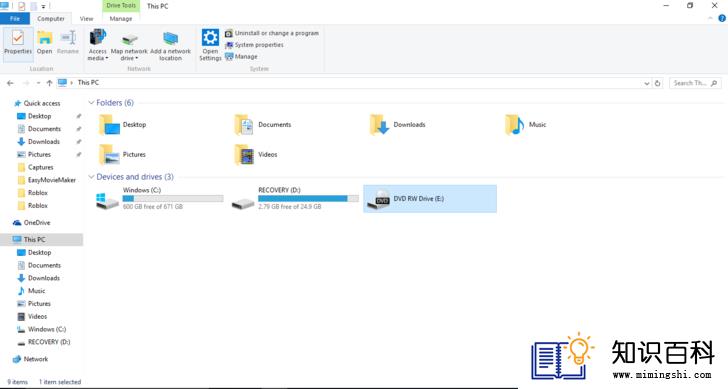Open Desktop under Quick access

tap(39, 116)
